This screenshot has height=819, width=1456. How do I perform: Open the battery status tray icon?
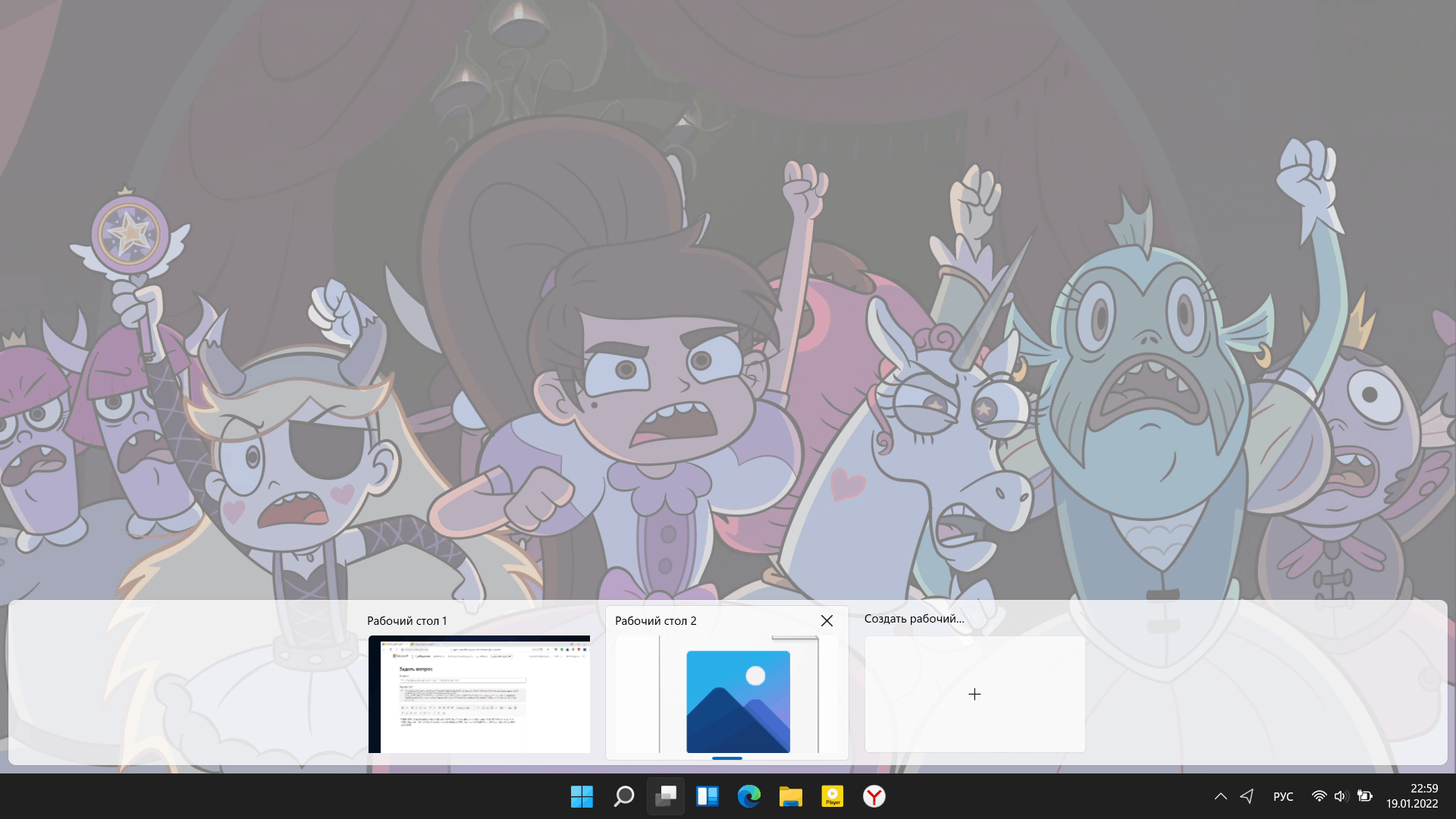tap(1364, 796)
